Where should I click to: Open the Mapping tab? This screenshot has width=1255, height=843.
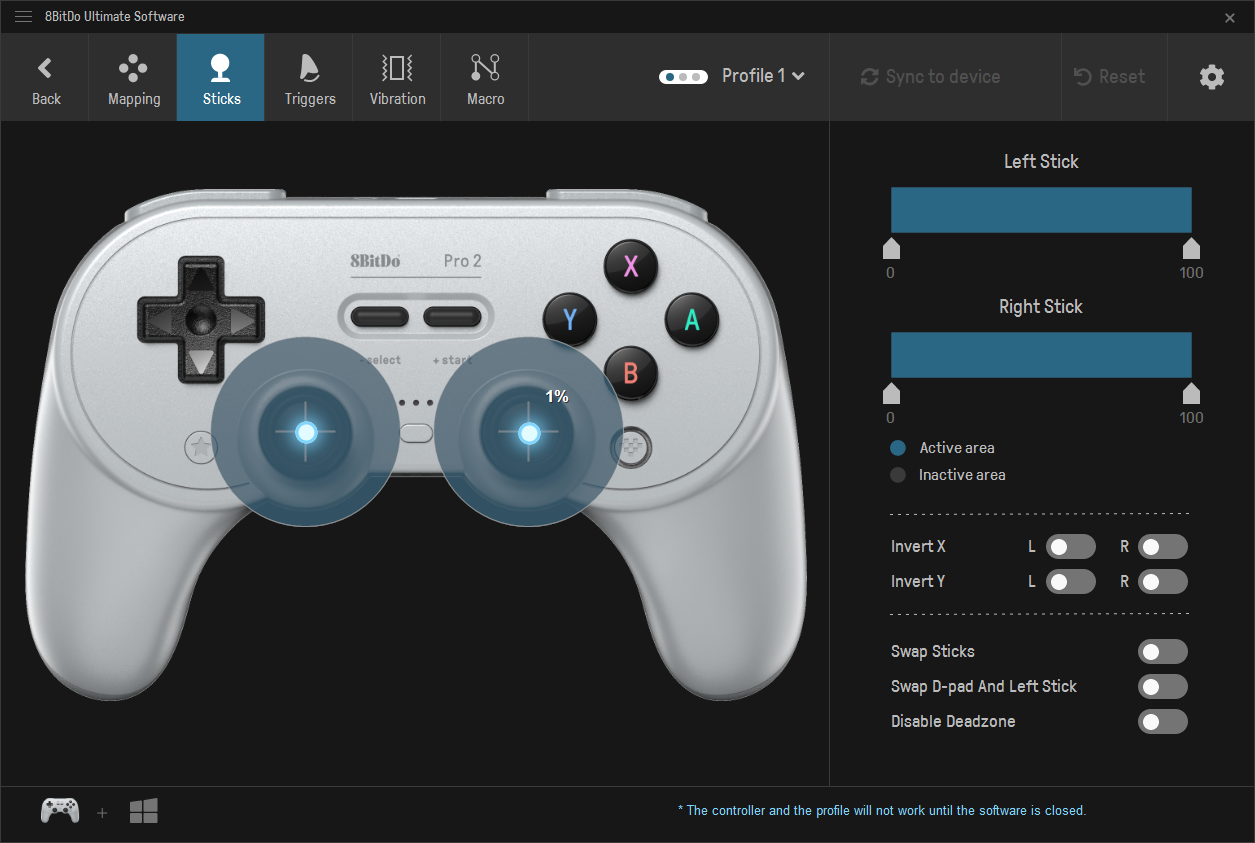[133, 78]
